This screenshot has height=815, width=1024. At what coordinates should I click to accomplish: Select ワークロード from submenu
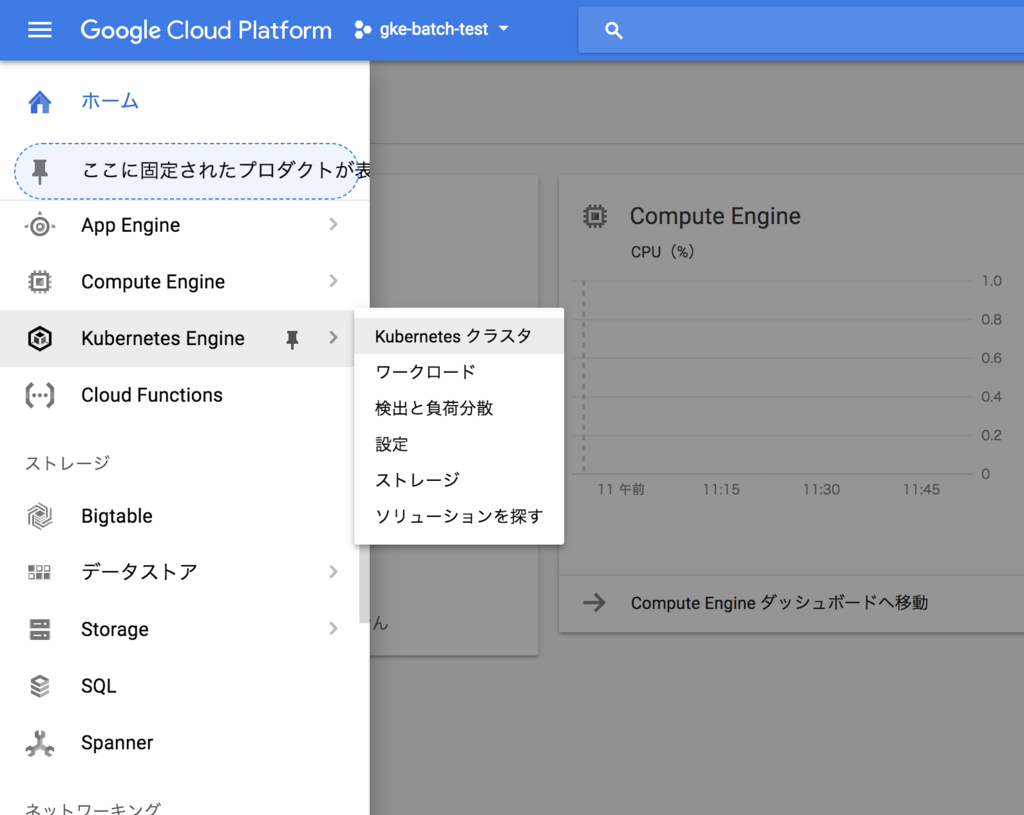coord(458,372)
